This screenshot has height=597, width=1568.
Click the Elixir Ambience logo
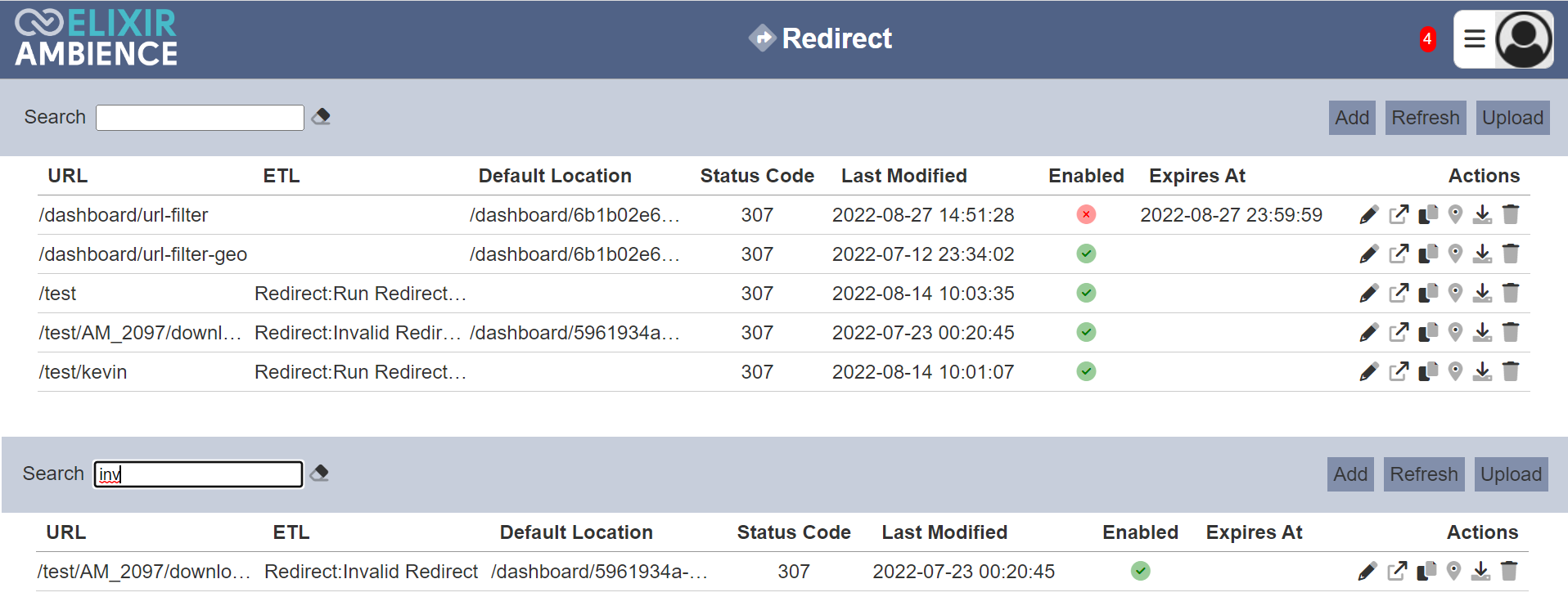(96, 38)
